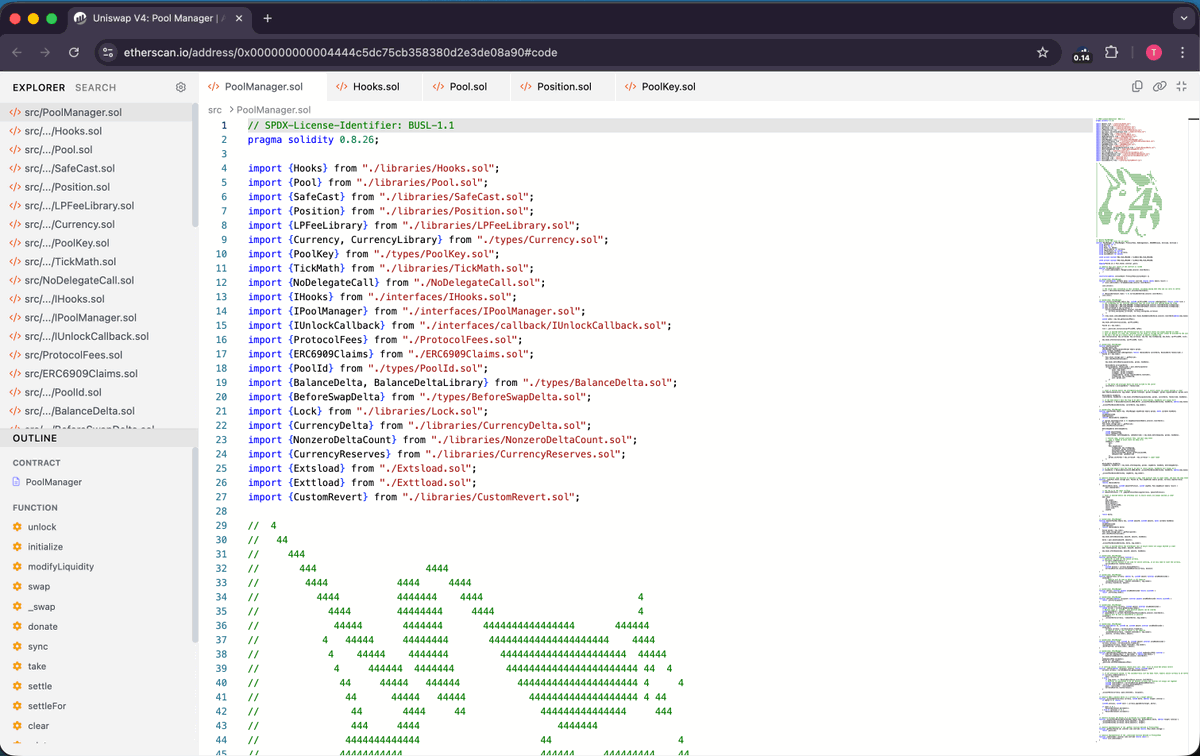
Task: Click the settleFor function gear entry
Action: [51, 706]
